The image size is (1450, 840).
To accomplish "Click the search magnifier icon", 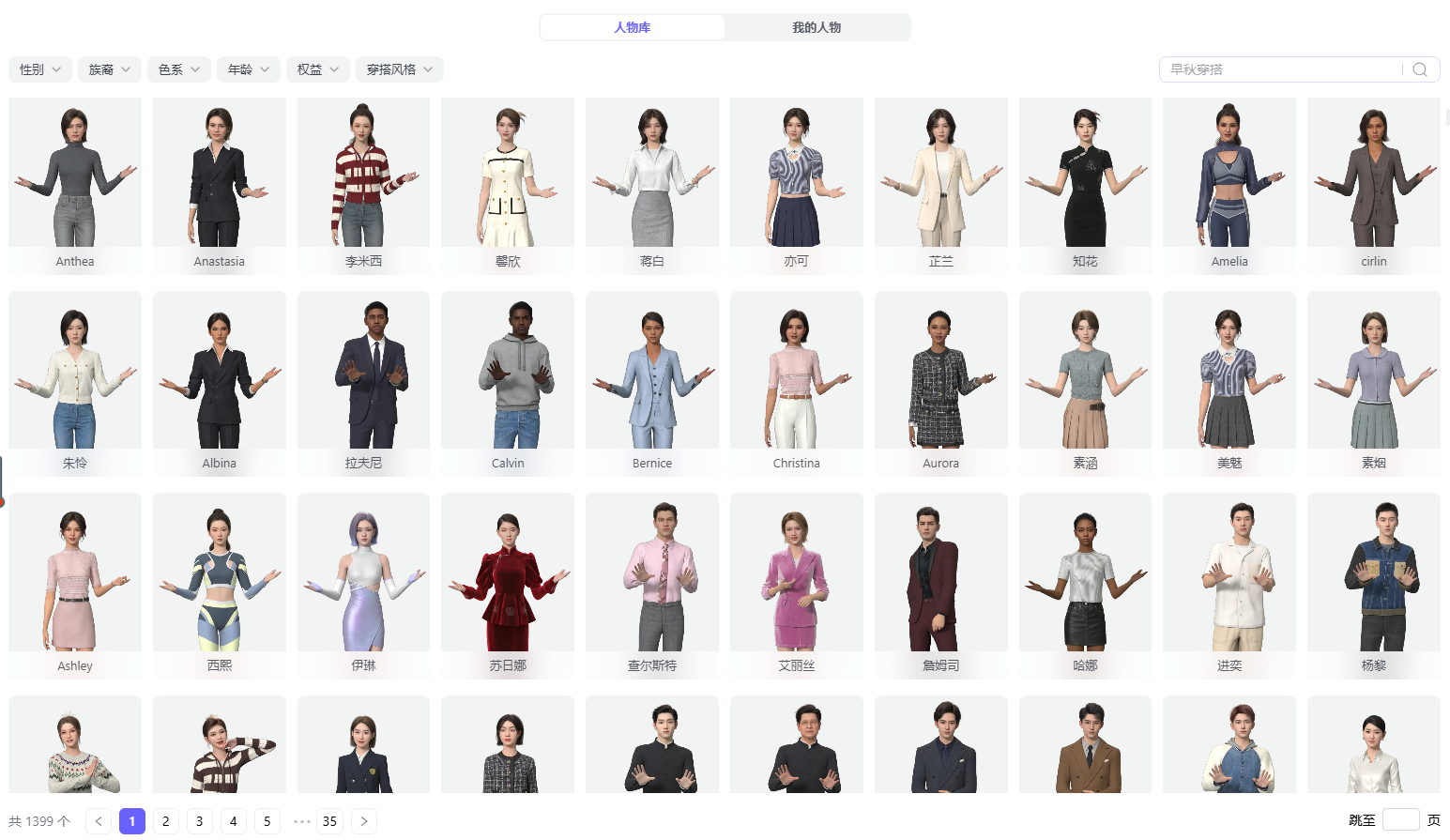I will click(1419, 69).
